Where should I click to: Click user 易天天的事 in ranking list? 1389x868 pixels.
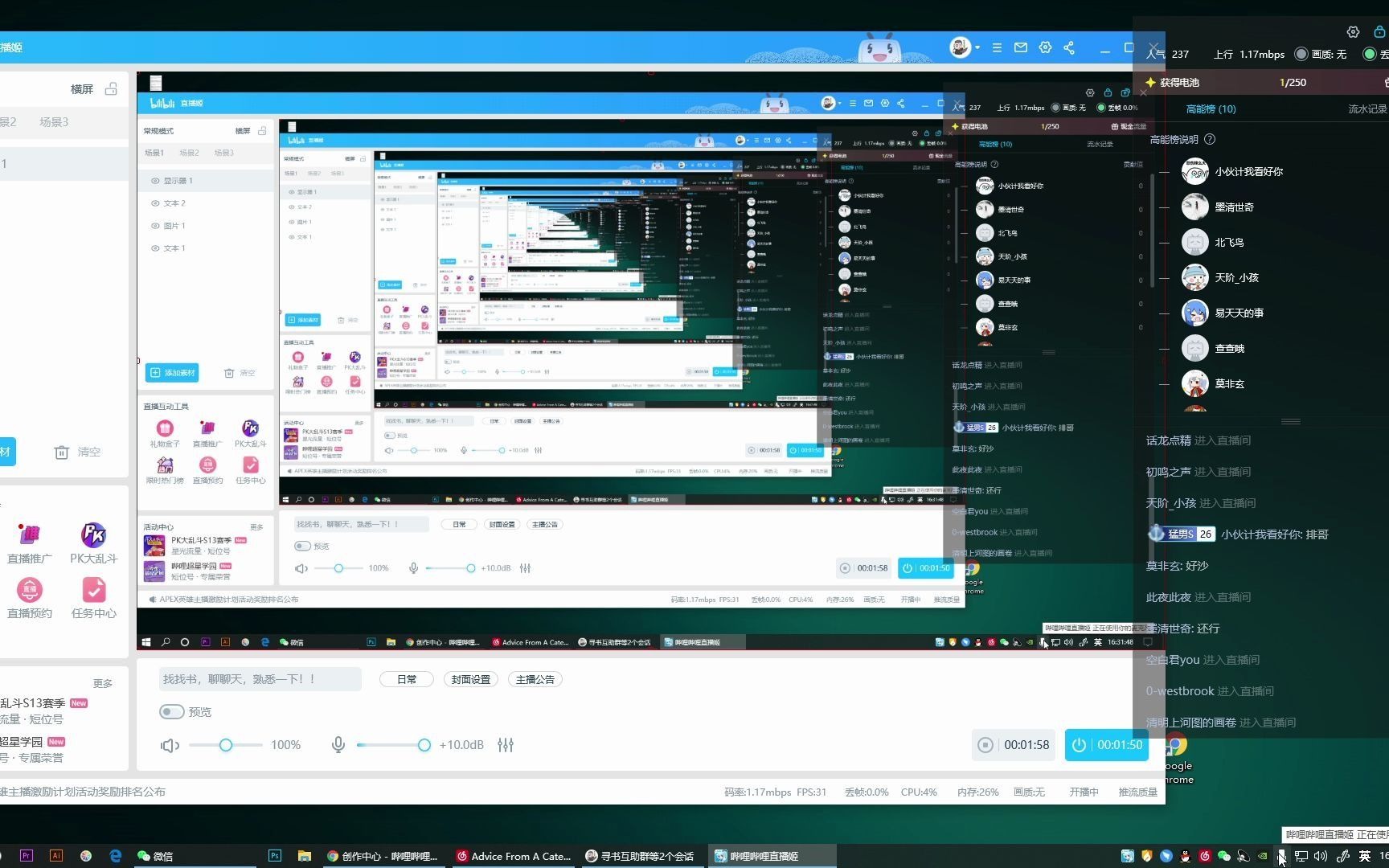[x=1239, y=313]
